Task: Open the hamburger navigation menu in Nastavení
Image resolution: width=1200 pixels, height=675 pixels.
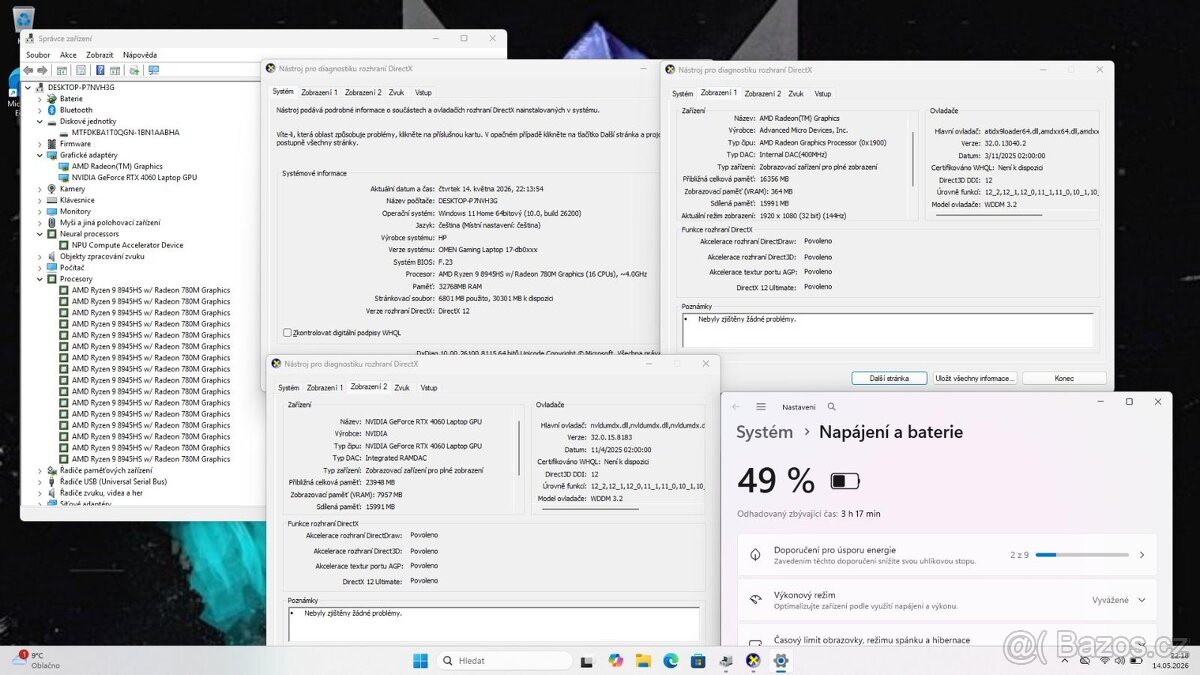Action: pos(761,407)
